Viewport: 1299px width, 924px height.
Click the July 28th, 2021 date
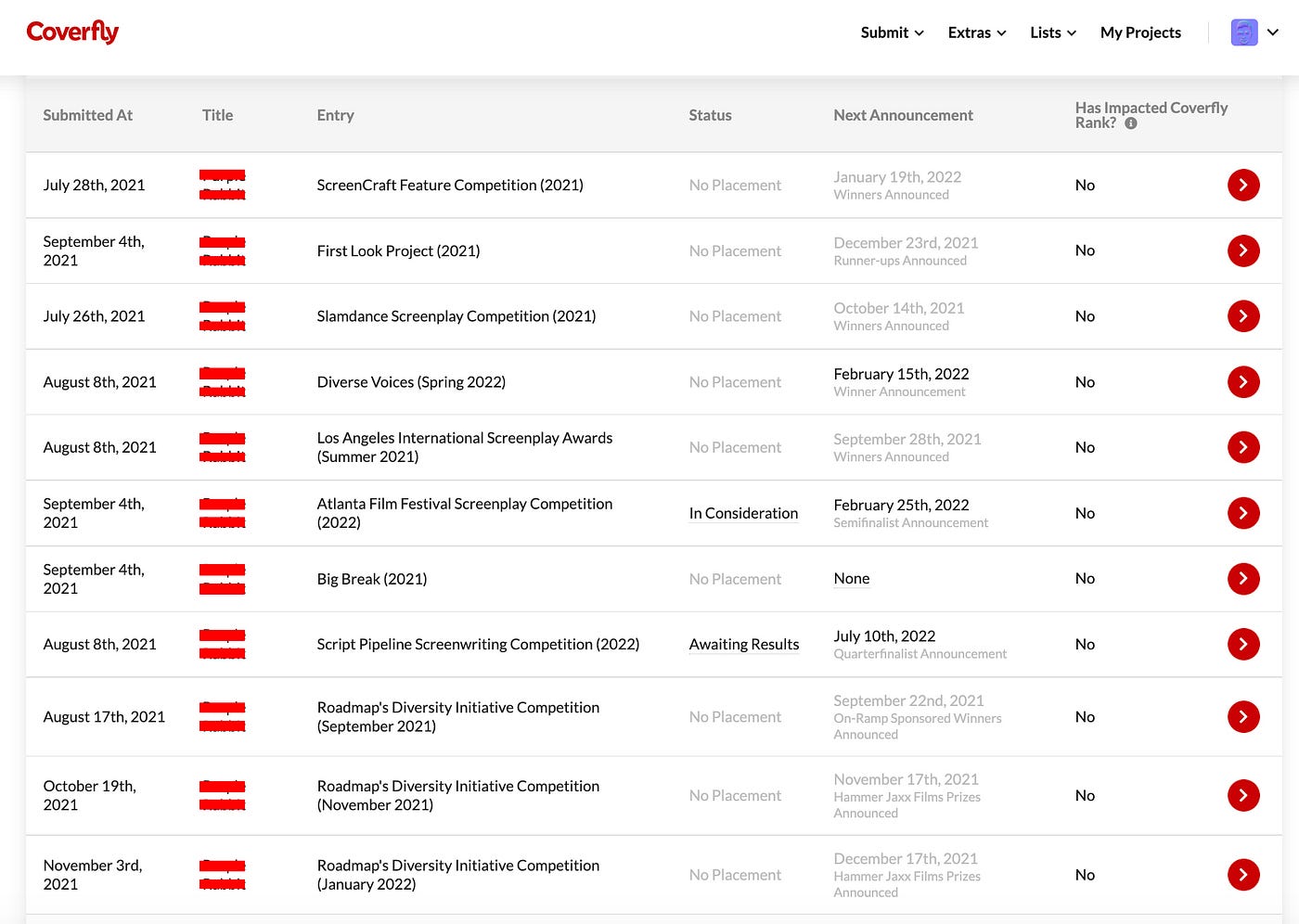pyautogui.click(x=94, y=185)
